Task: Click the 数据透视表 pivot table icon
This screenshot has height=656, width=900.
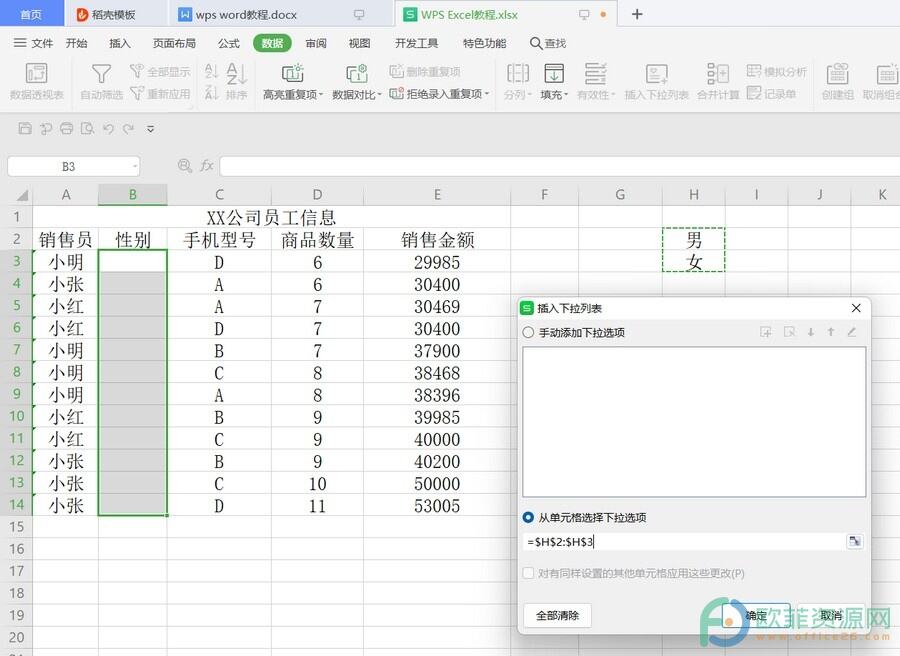Action: 36,74
